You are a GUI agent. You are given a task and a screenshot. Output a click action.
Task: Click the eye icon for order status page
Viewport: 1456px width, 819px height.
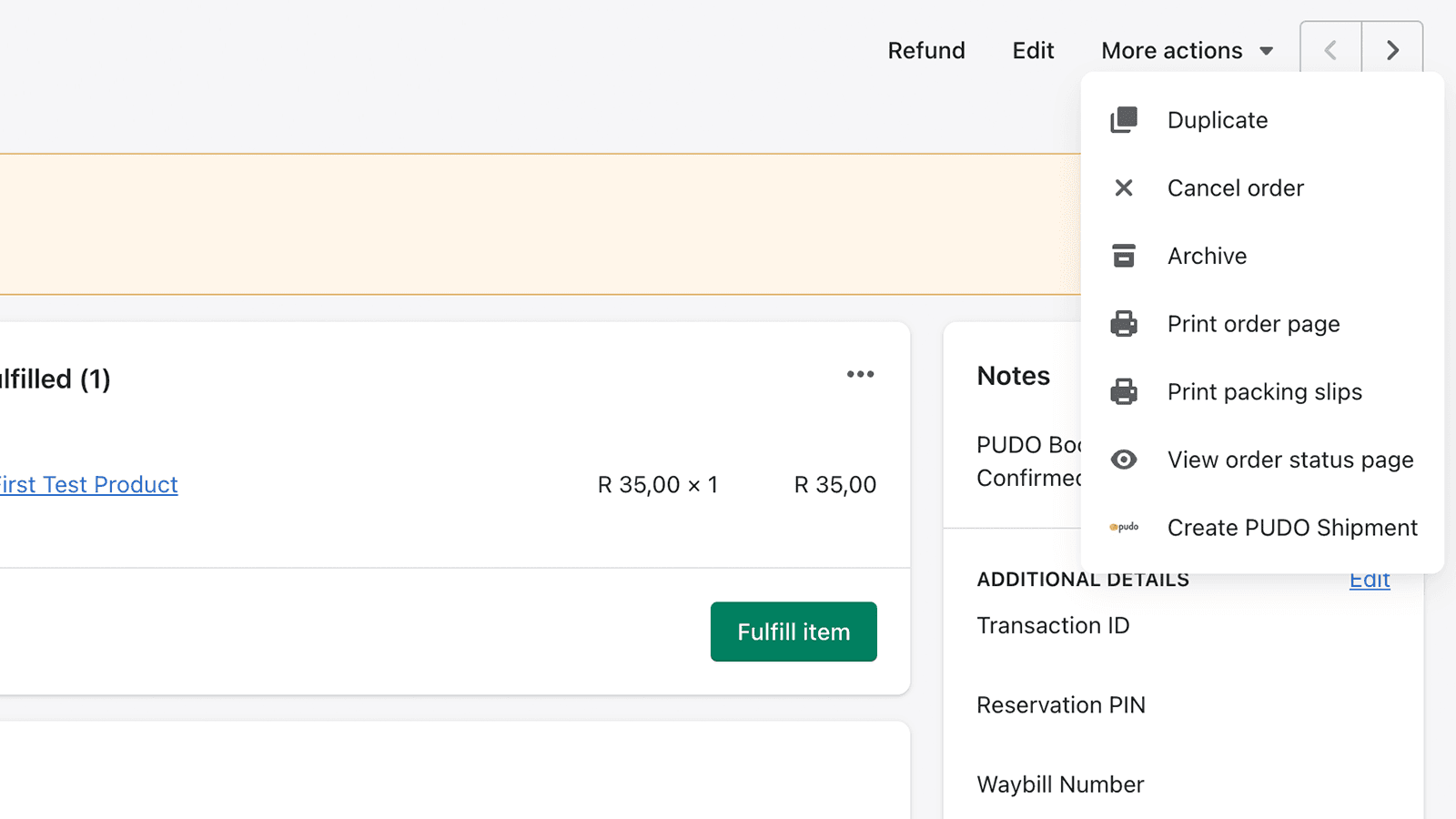coord(1125,460)
